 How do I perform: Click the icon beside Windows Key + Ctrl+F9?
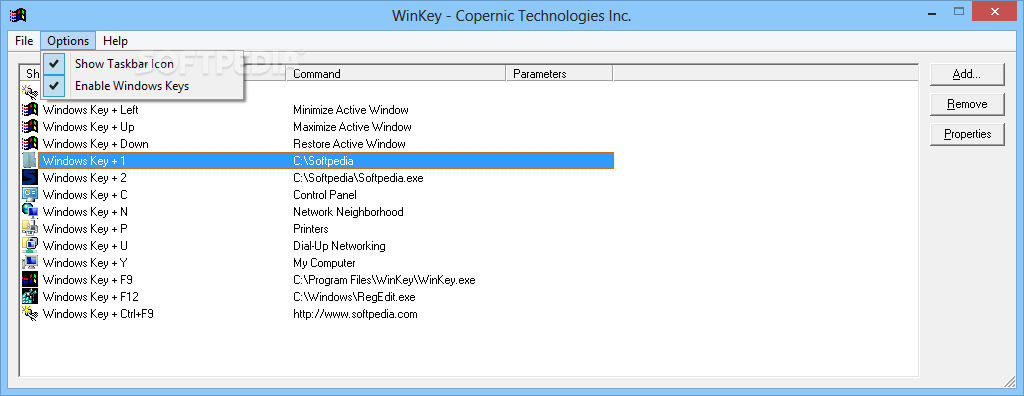30,314
